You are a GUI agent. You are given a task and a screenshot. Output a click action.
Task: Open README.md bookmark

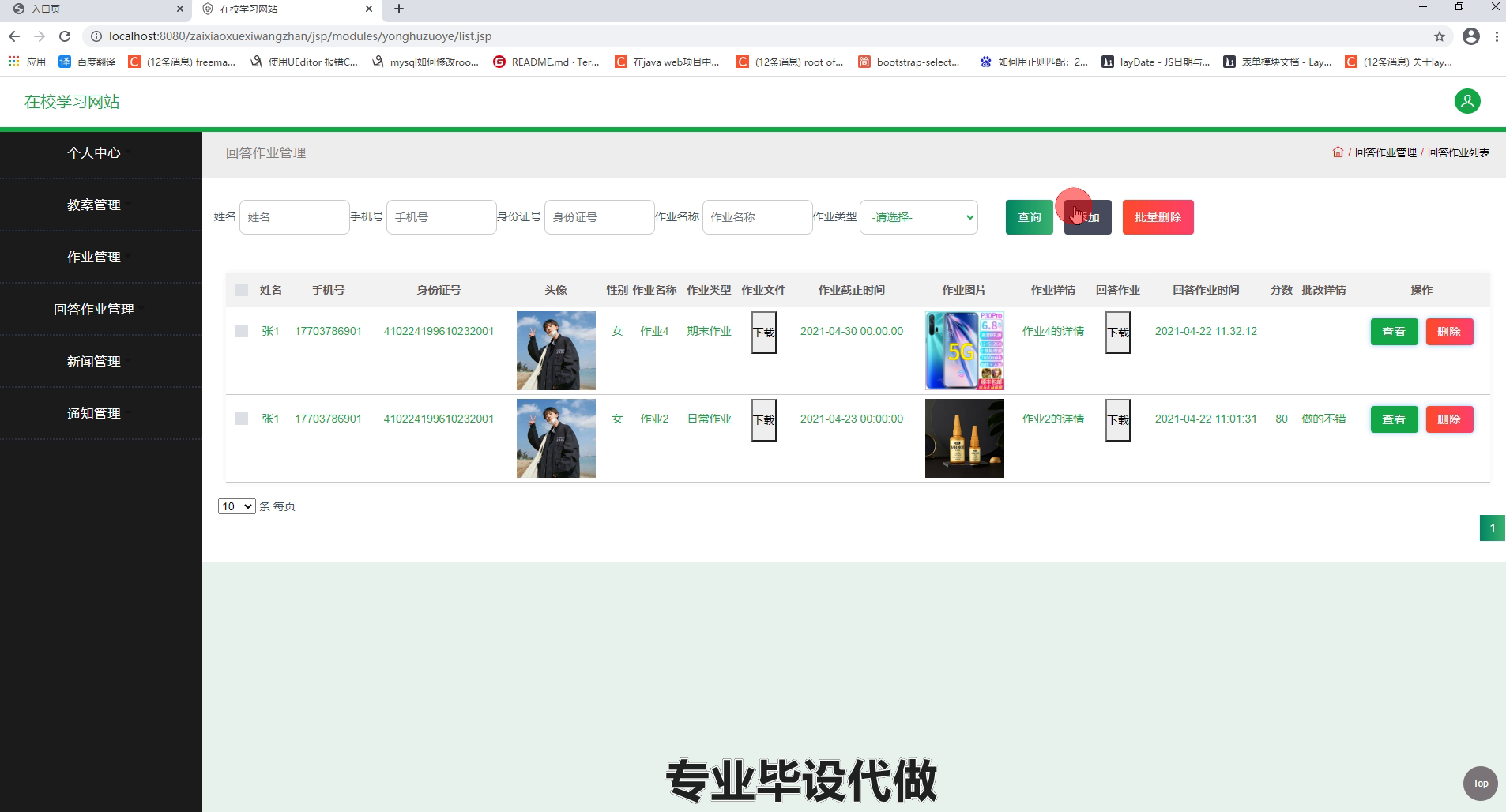[546, 62]
